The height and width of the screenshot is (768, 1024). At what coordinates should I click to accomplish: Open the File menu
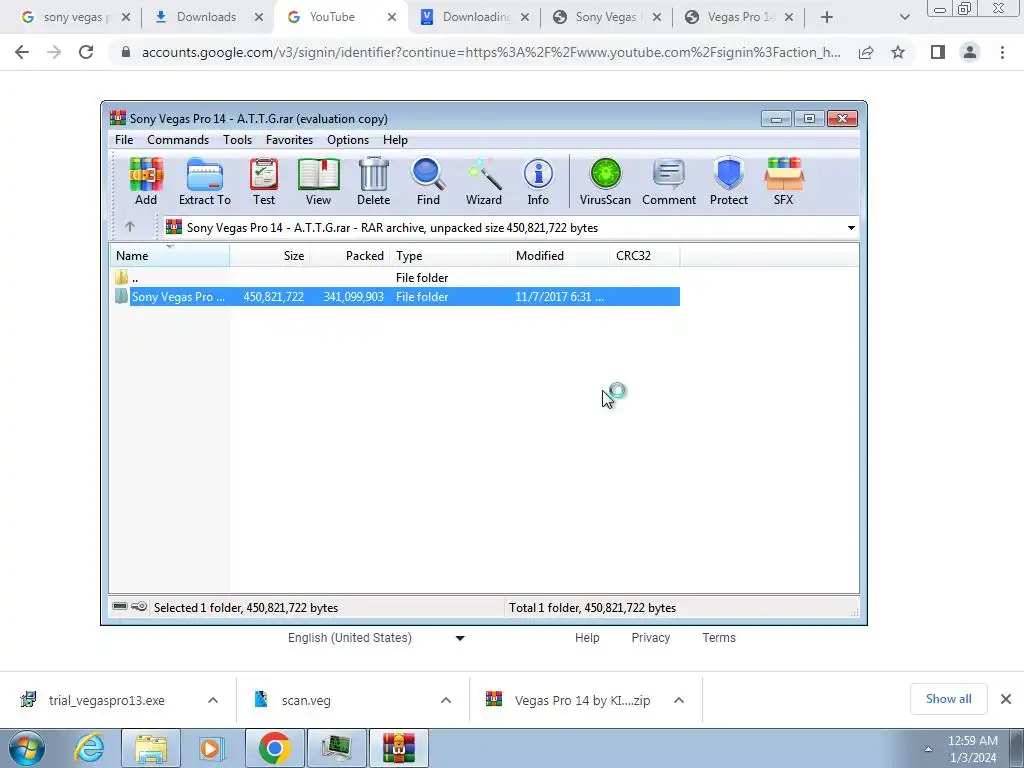pos(124,140)
